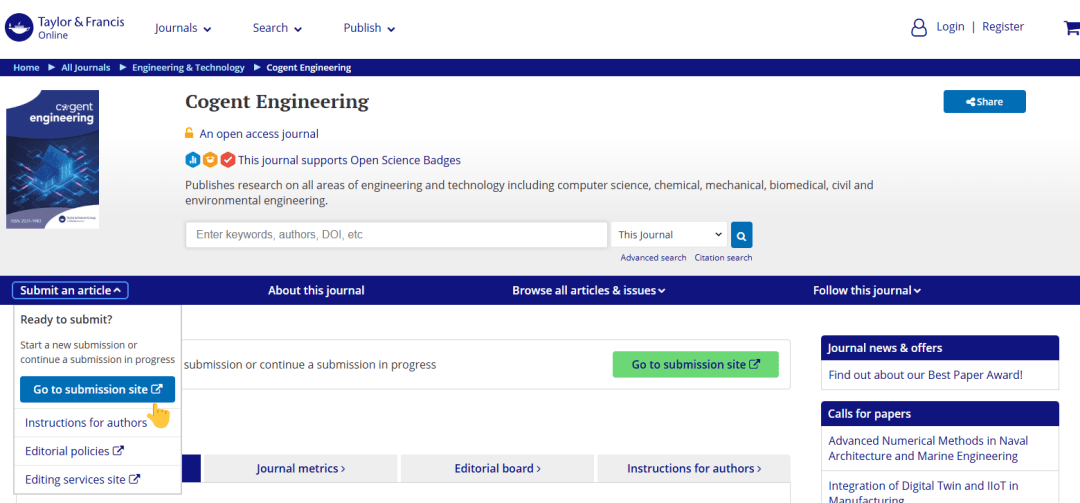The width and height of the screenshot is (1080, 503).
Task: Go to All Journals breadcrumb
Action: 85,68
